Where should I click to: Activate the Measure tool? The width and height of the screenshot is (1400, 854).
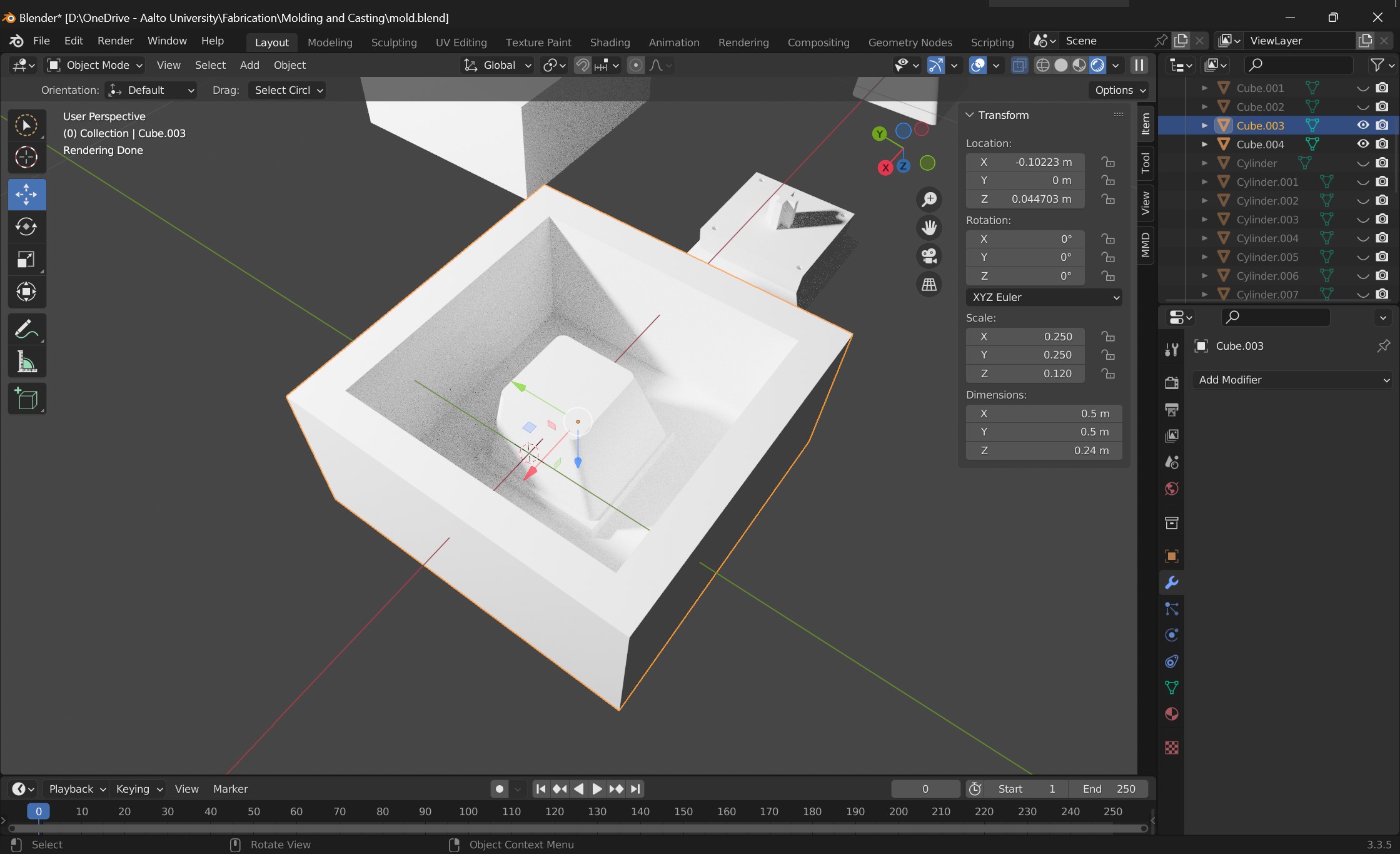click(26, 362)
